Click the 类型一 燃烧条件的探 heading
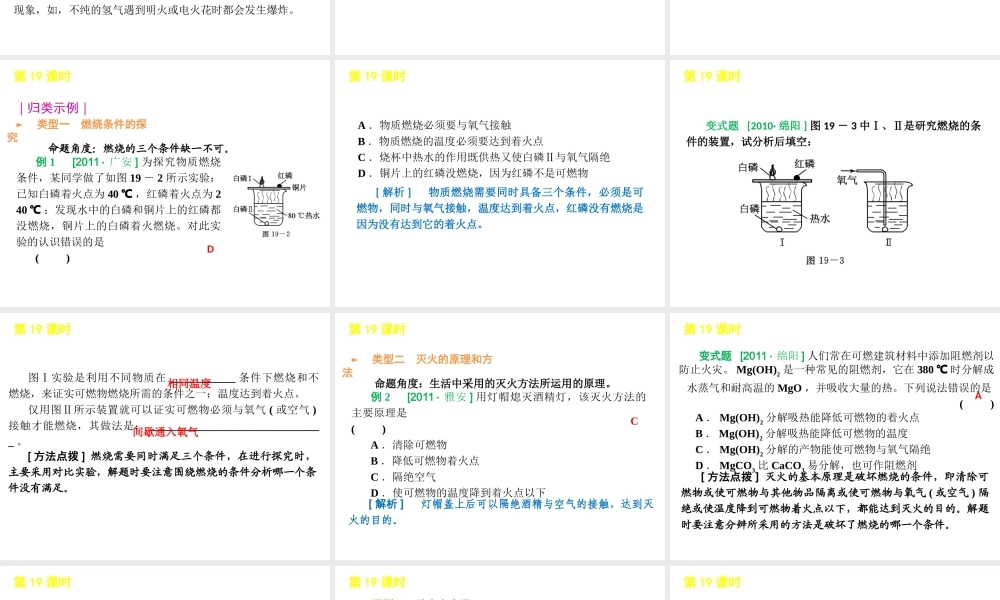This screenshot has width=1000, height=600. (x=91, y=124)
